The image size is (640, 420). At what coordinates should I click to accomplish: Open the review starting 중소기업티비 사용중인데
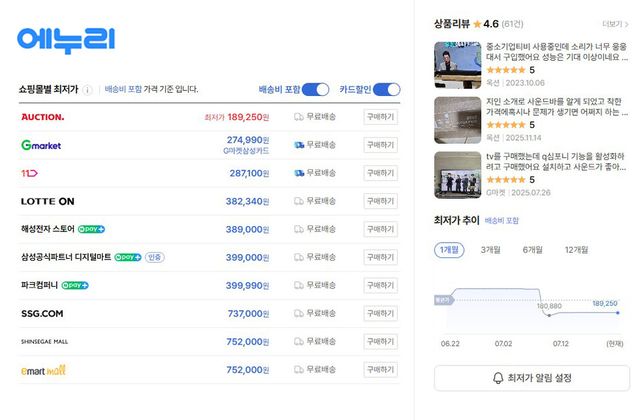coord(557,52)
